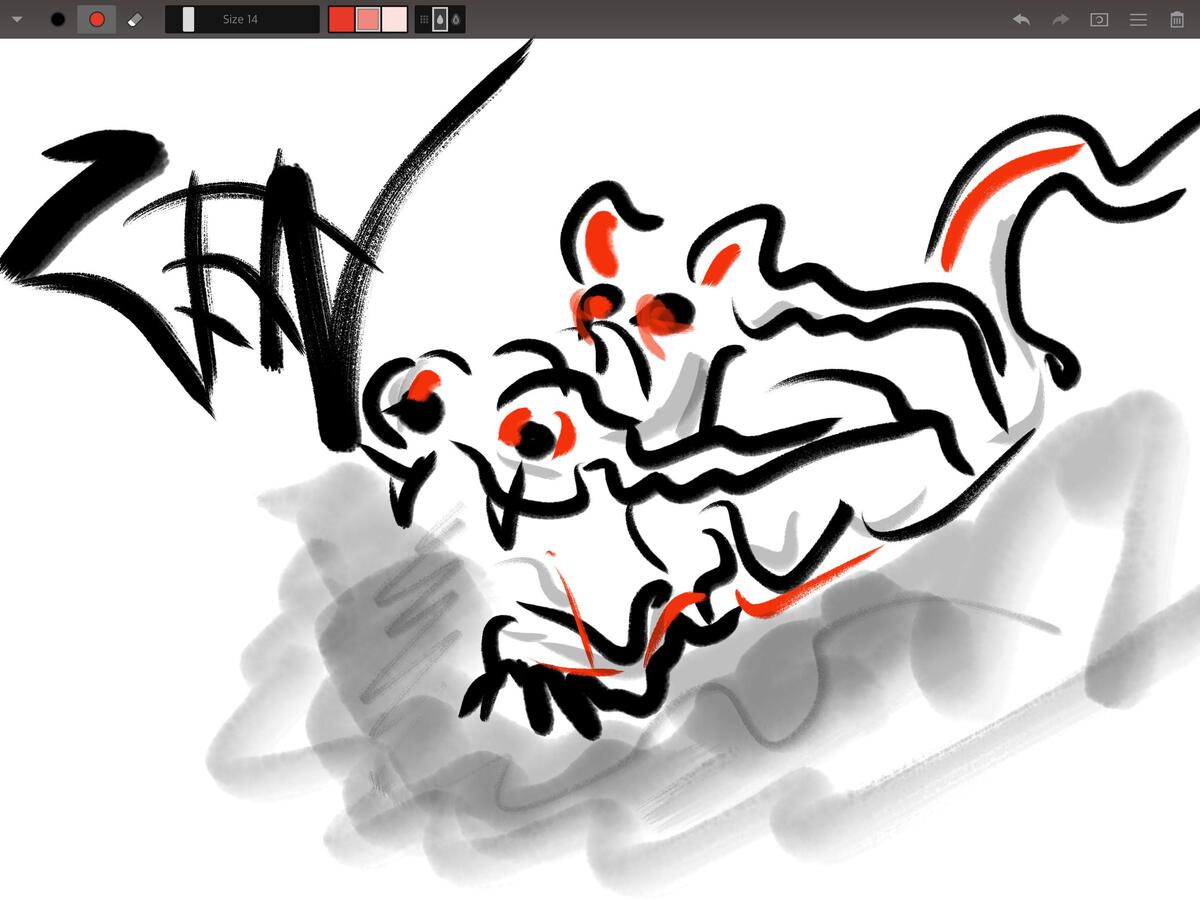Pick the full red color swatch
The height and width of the screenshot is (900, 1200).
pos(341,19)
